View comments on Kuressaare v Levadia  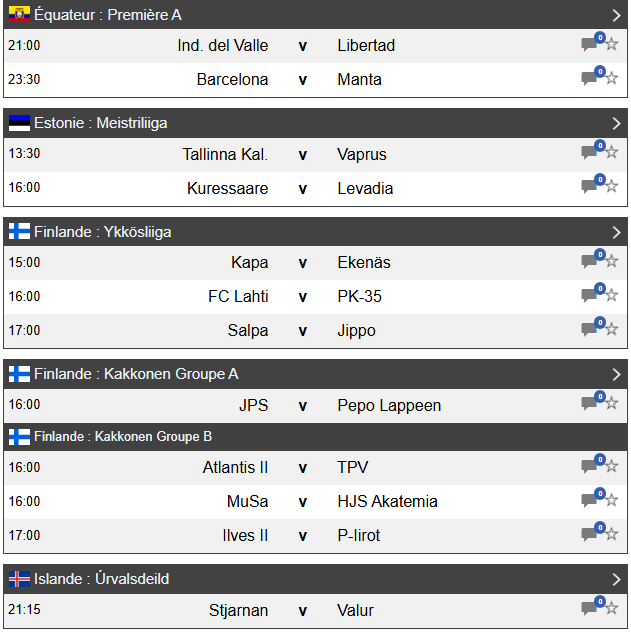click(x=590, y=188)
